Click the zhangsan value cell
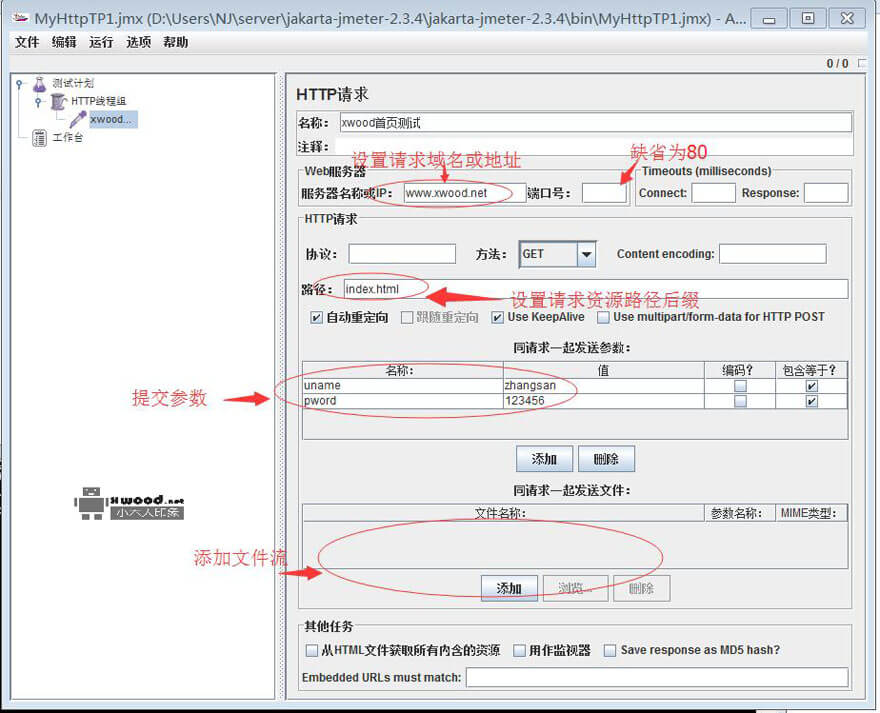This screenshot has height=713, width=880. 604,386
